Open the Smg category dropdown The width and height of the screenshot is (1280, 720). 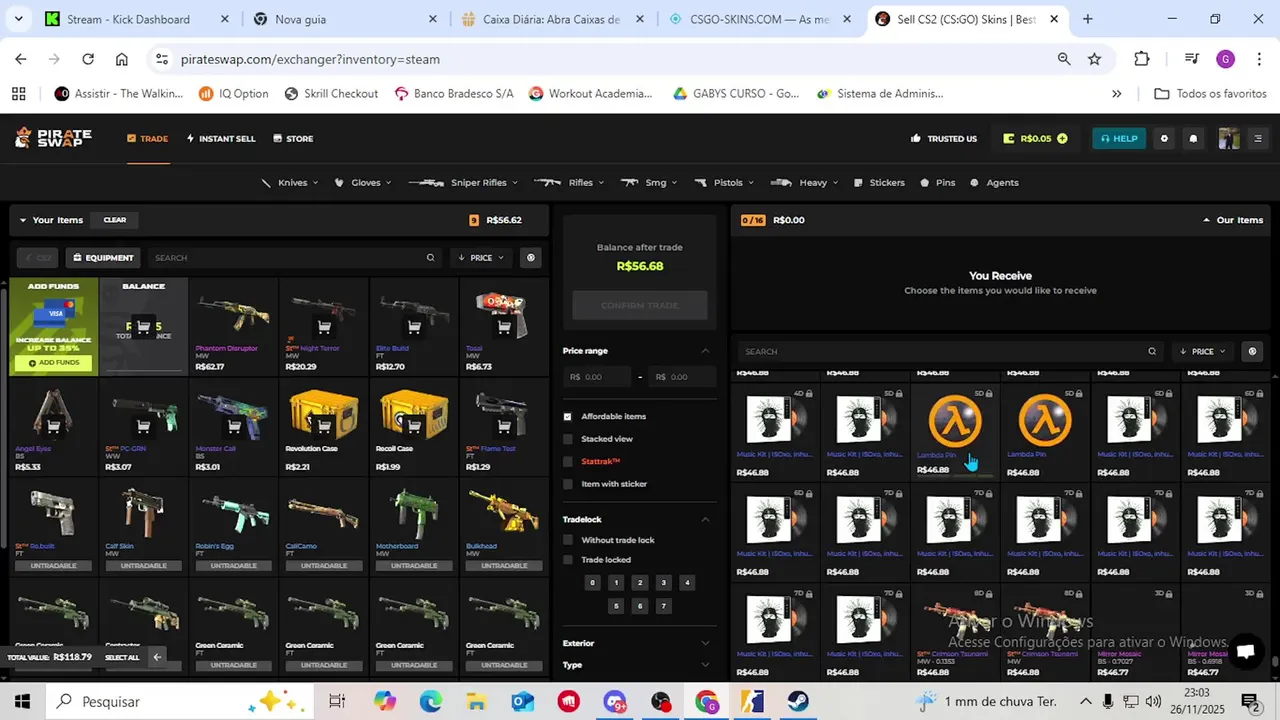click(x=649, y=183)
